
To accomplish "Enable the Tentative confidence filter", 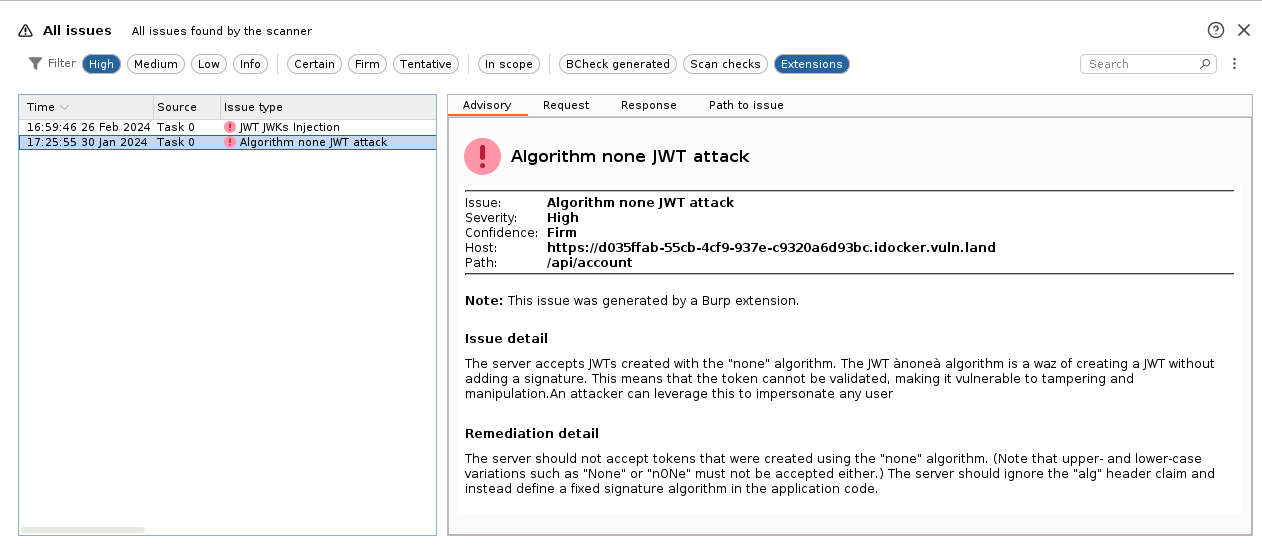I will point(425,64).
